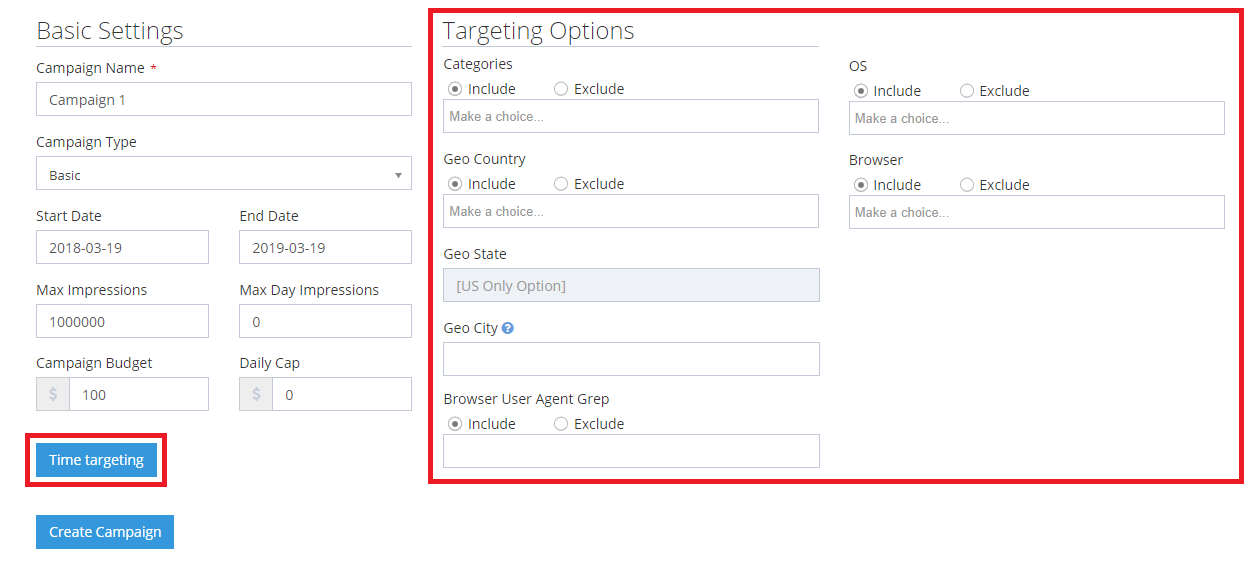Click the Create Campaign button
Image resolution: width=1256 pixels, height=579 pixels.
click(x=104, y=531)
